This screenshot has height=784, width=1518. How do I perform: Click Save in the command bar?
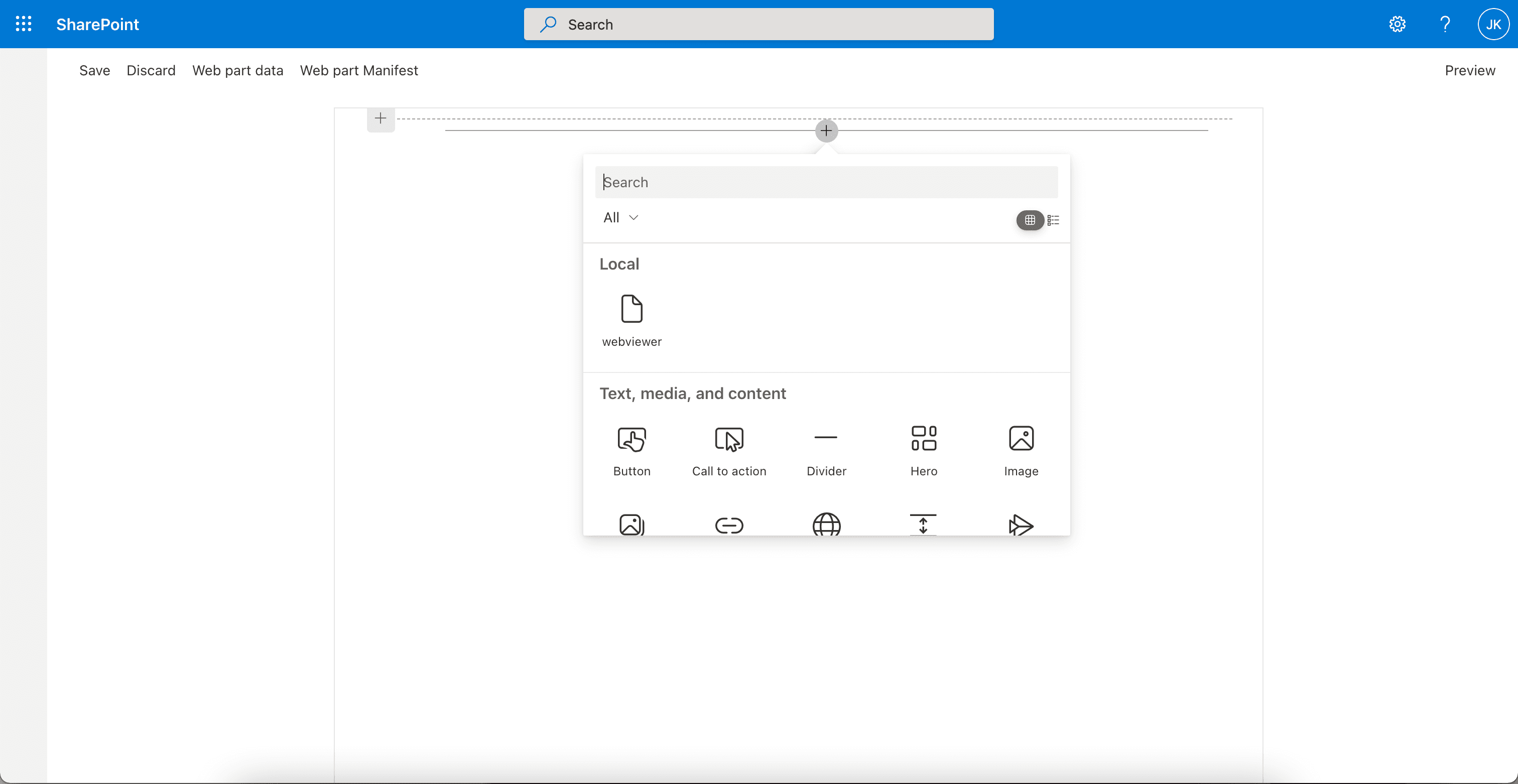click(x=94, y=70)
